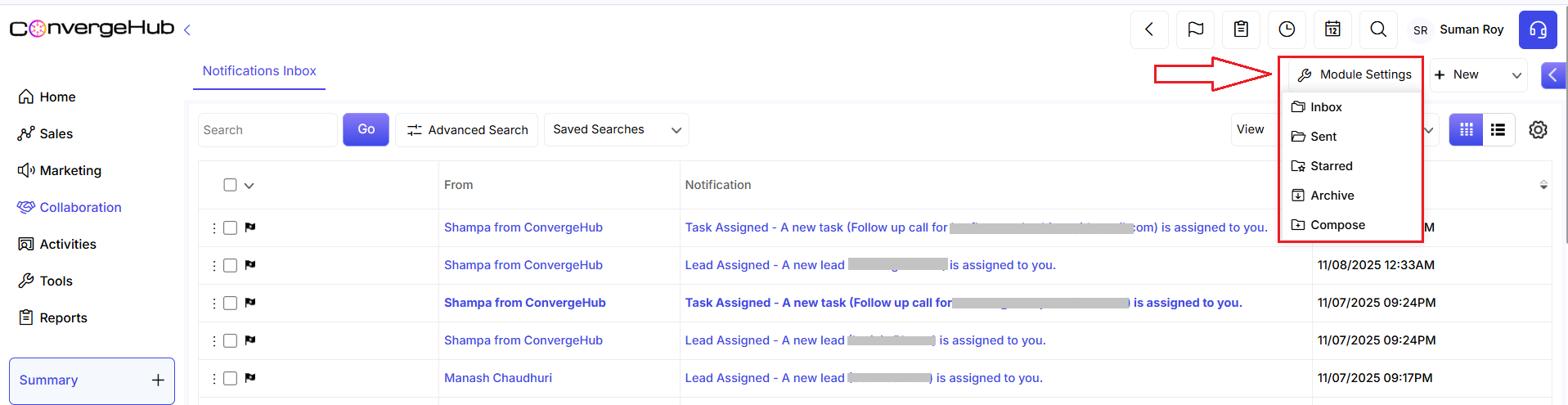This screenshot has height=405, width=1568.
Task: Click the flag icon in top toolbar
Action: (x=1195, y=30)
